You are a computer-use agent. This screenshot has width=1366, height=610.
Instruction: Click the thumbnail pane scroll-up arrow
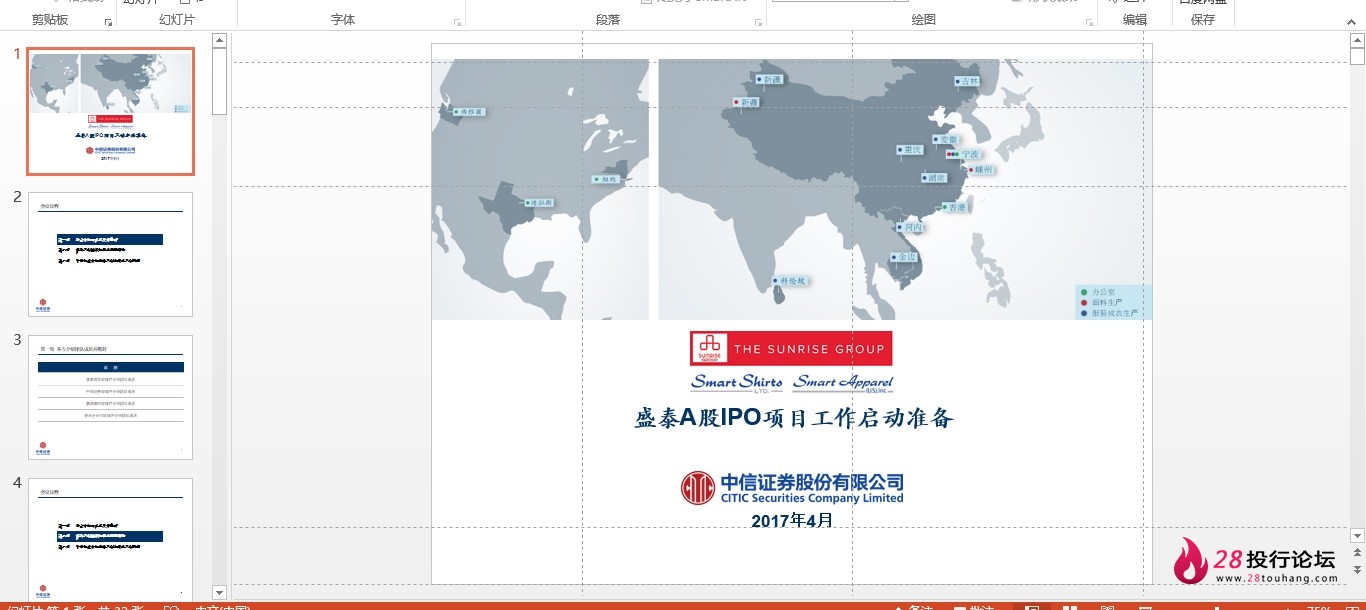[220, 41]
